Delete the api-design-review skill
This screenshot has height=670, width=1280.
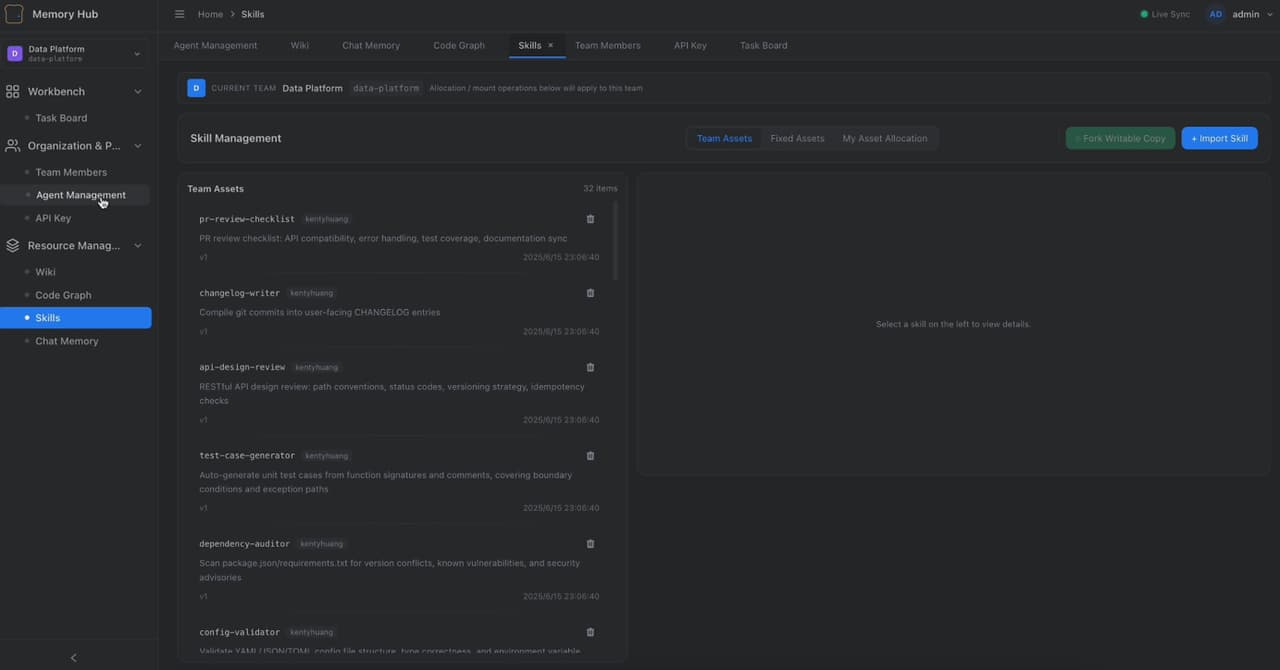coord(590,367)
